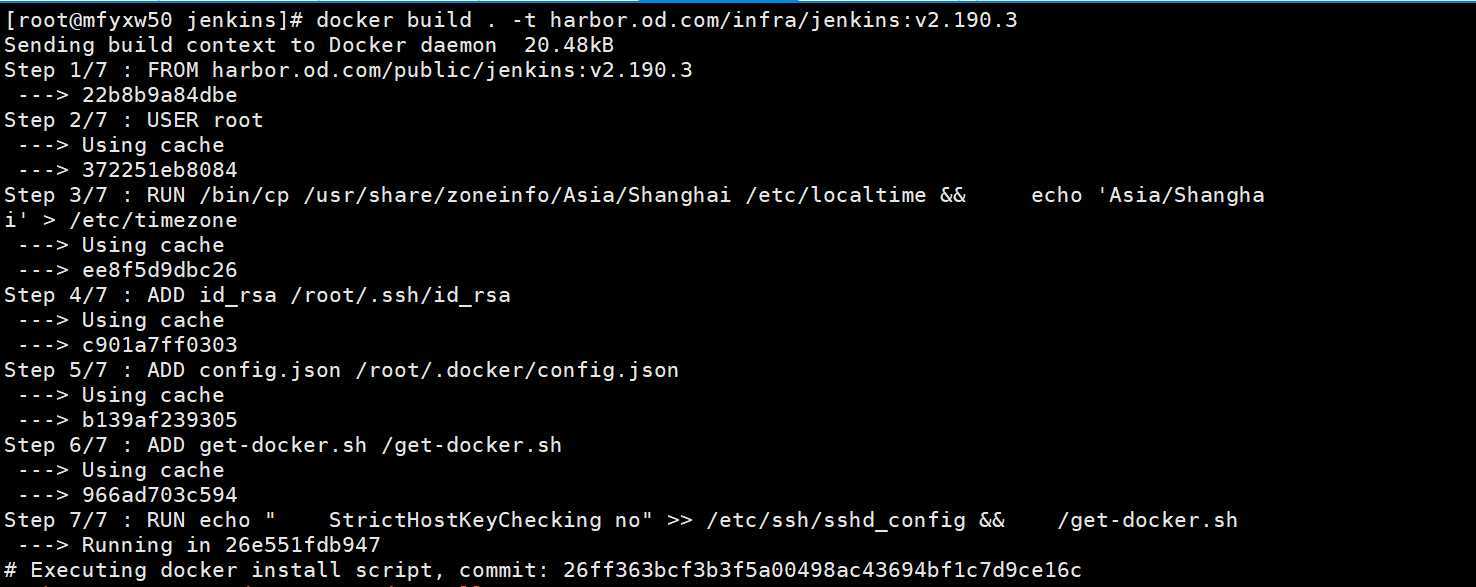The height and width of the screenshot is (587, 1476).
Task: Click the 'Sending build context' line
Action: pos(309,45)
